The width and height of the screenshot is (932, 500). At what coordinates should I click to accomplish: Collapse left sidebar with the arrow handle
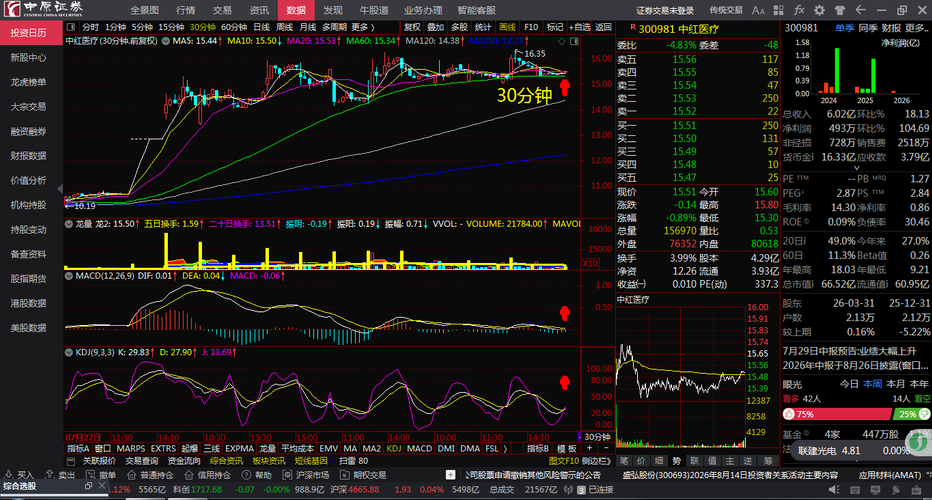click(x=60, y=189)
